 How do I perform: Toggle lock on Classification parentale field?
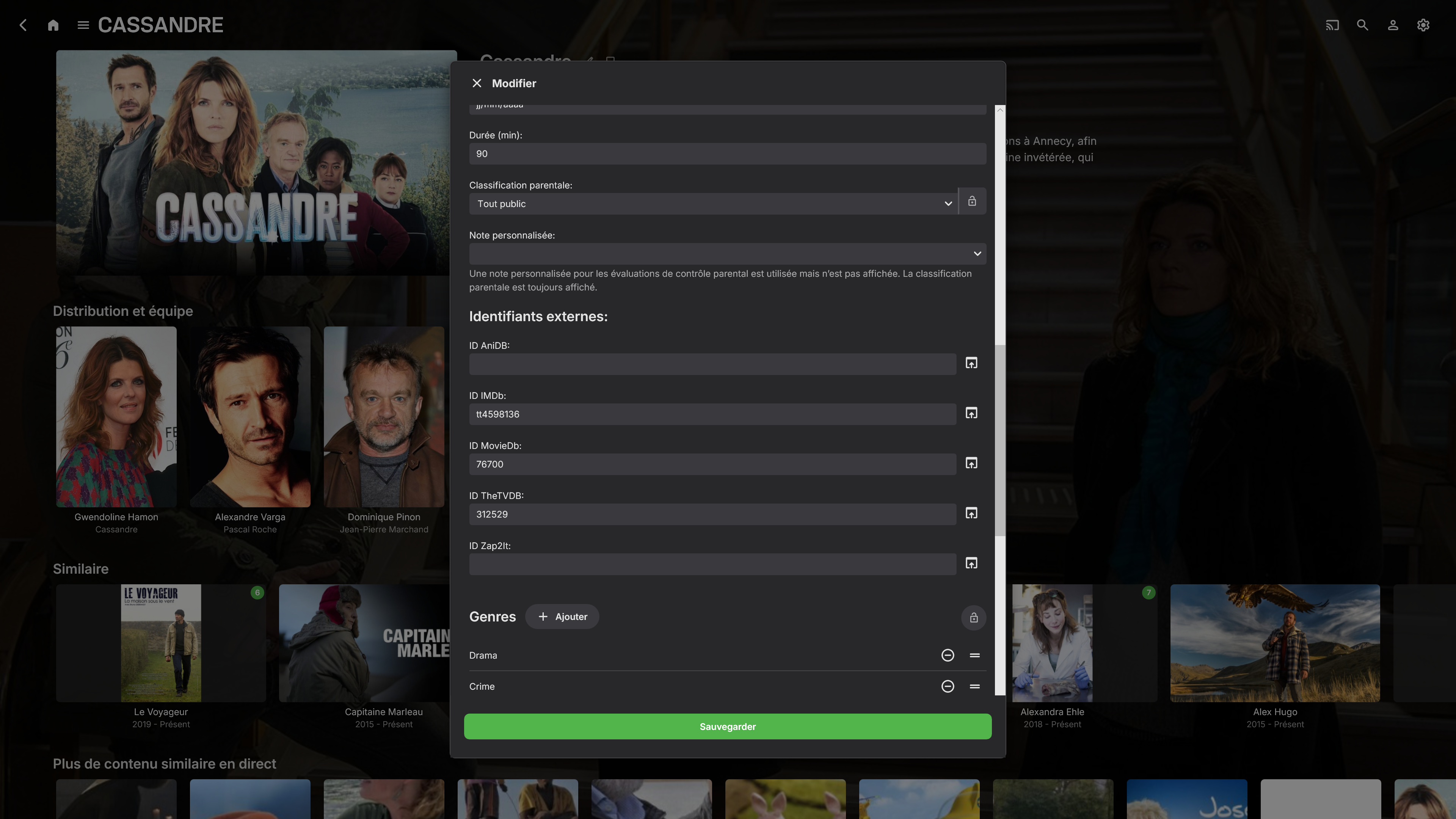tap(971, 202)
